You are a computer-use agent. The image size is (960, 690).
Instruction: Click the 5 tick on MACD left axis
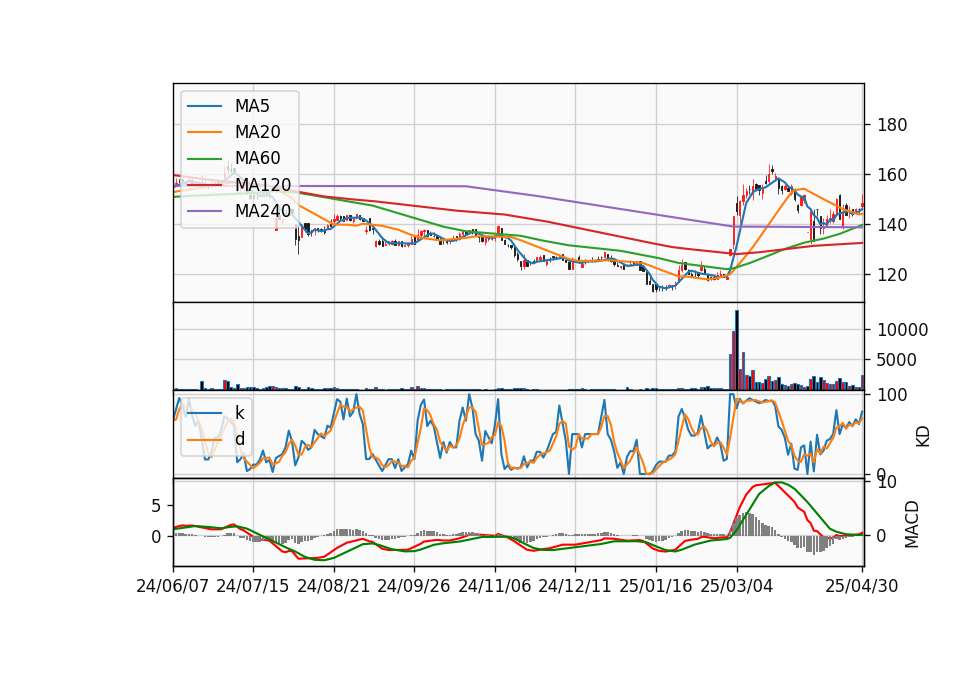[x=156, y=506]
